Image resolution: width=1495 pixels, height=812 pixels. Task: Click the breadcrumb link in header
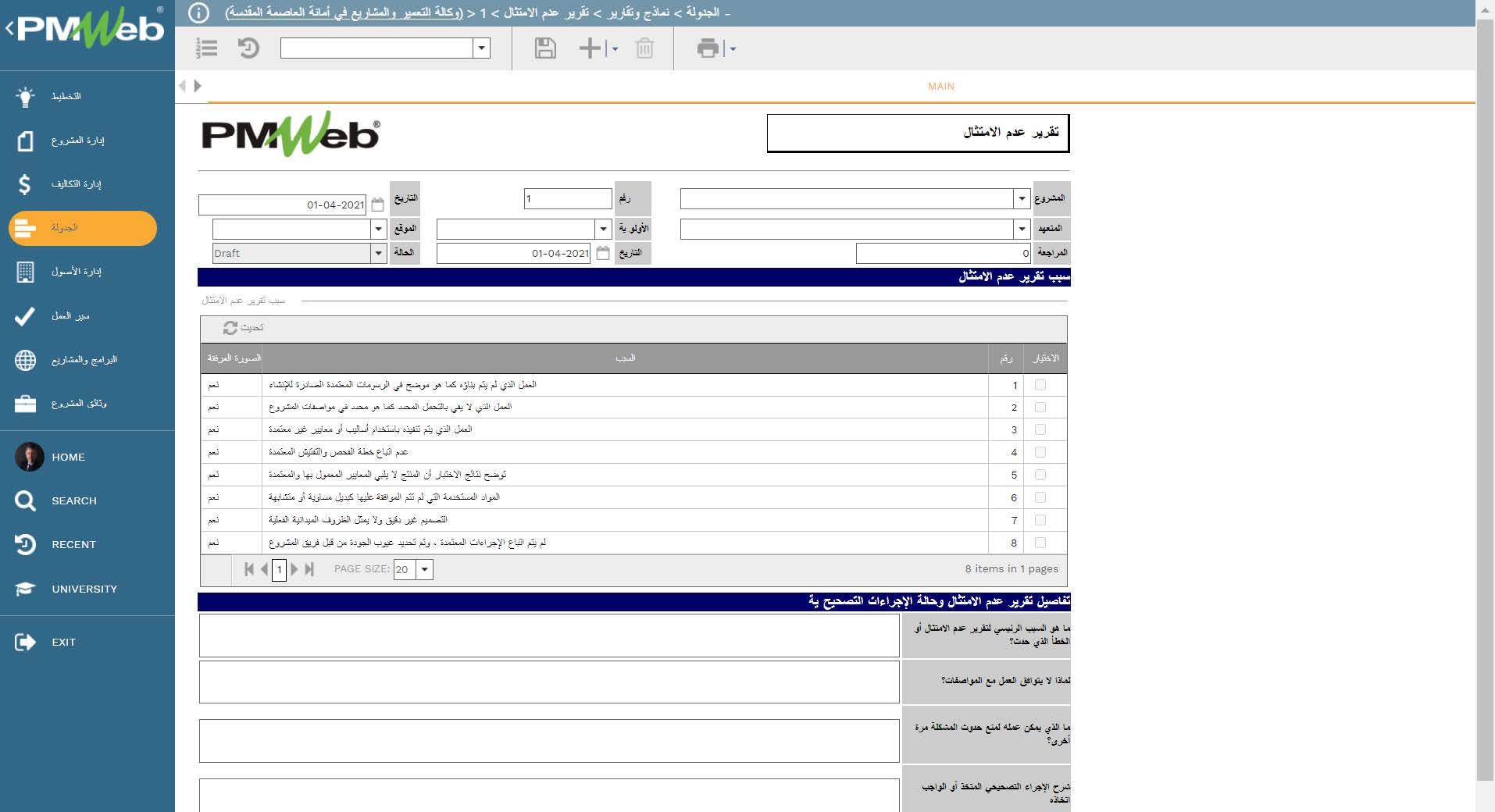[x=344, y=12]
